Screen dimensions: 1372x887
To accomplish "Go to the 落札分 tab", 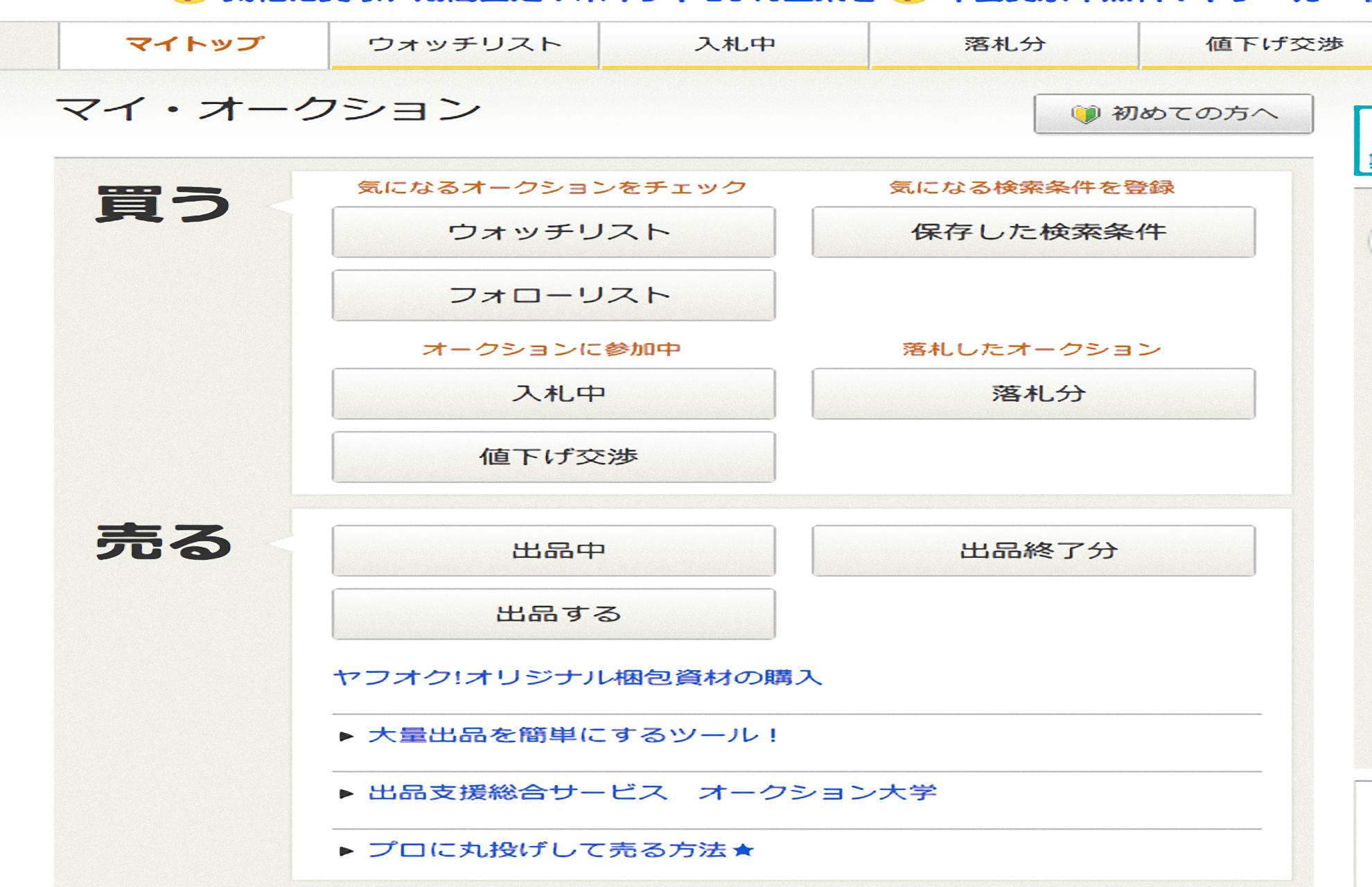I will pyautogui.click(x=1005, y=44).
